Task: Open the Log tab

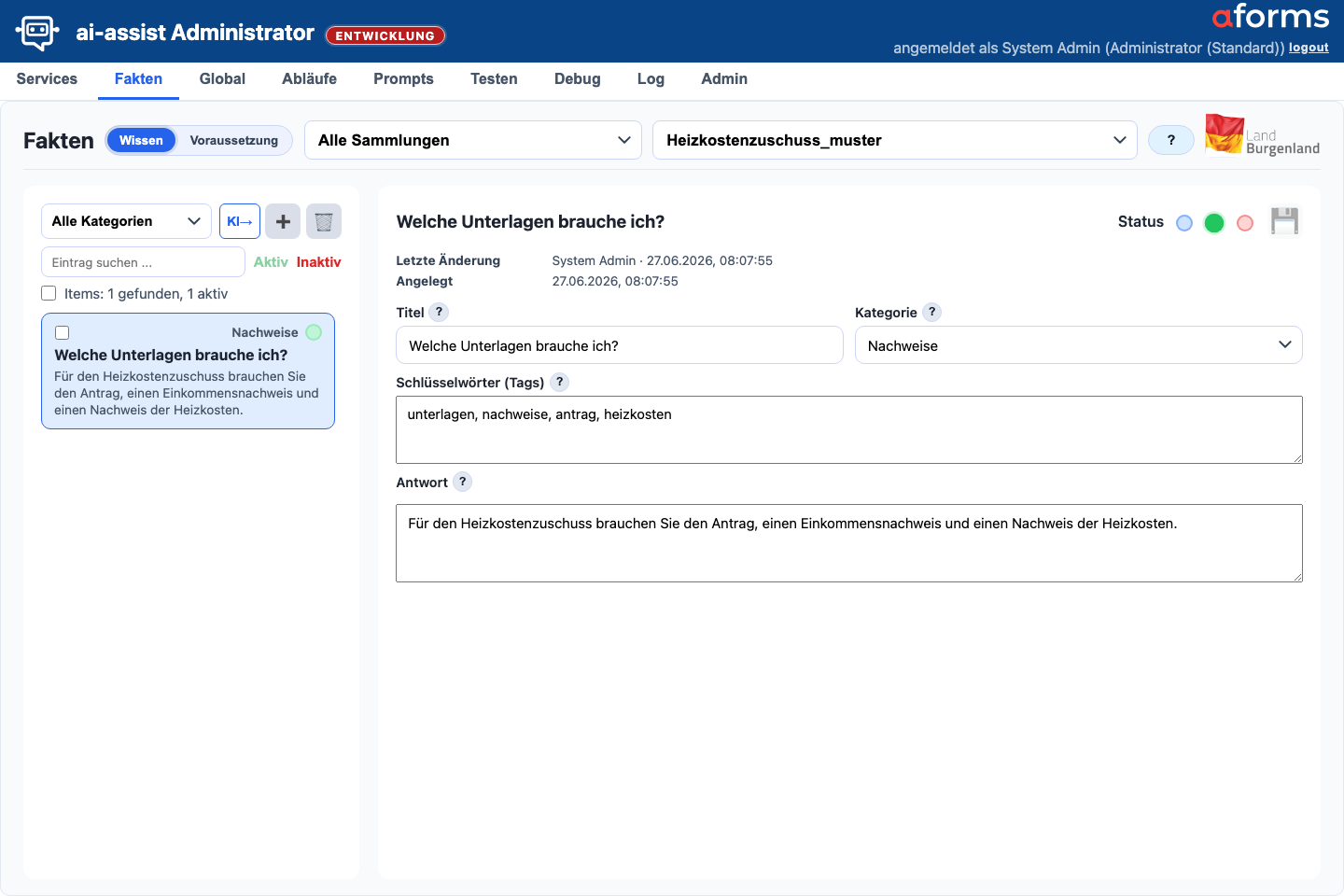Action: tap(651, 79)
